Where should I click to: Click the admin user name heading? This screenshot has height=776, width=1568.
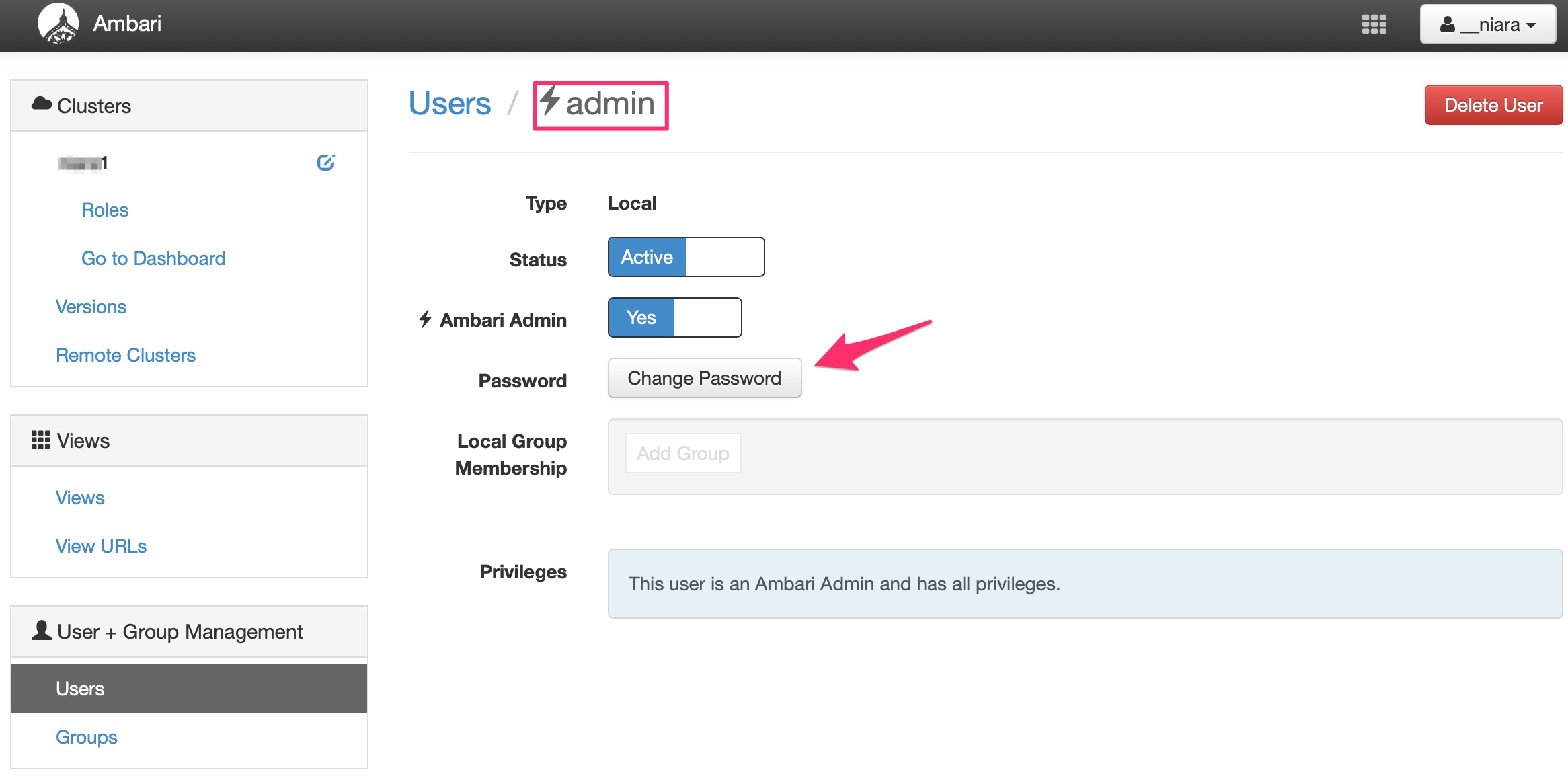coord(610,104)
